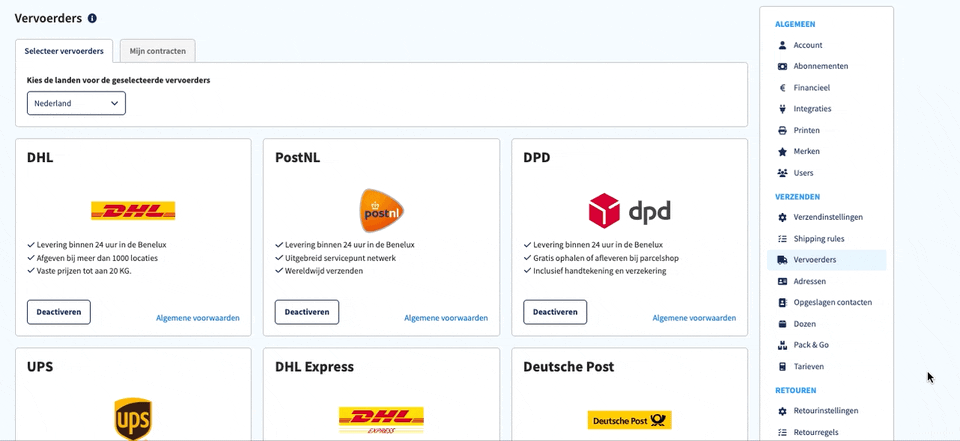Open the Nederland country dropdown

point(77,104)
